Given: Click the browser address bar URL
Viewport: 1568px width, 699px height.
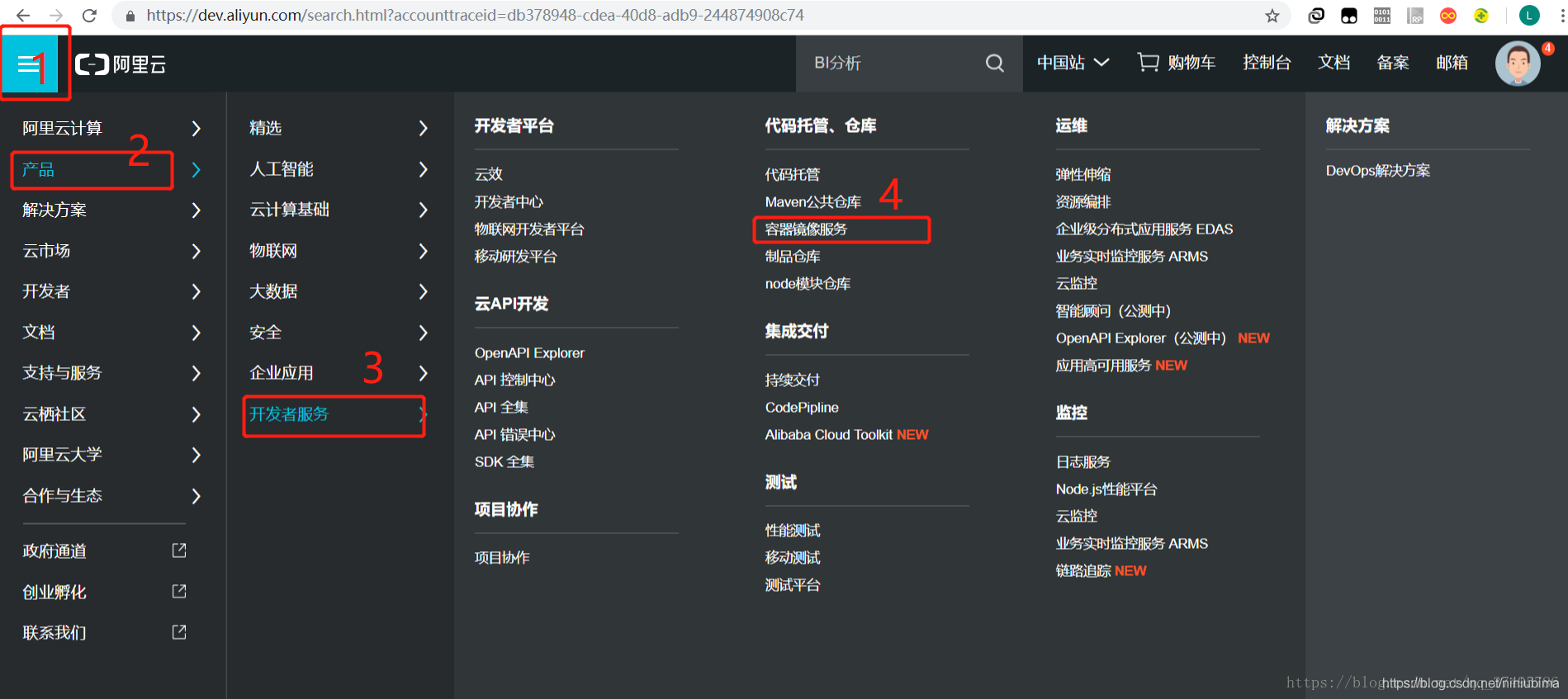Looking at the screenshot, I should pyautogui.click(x=475, y=15).
